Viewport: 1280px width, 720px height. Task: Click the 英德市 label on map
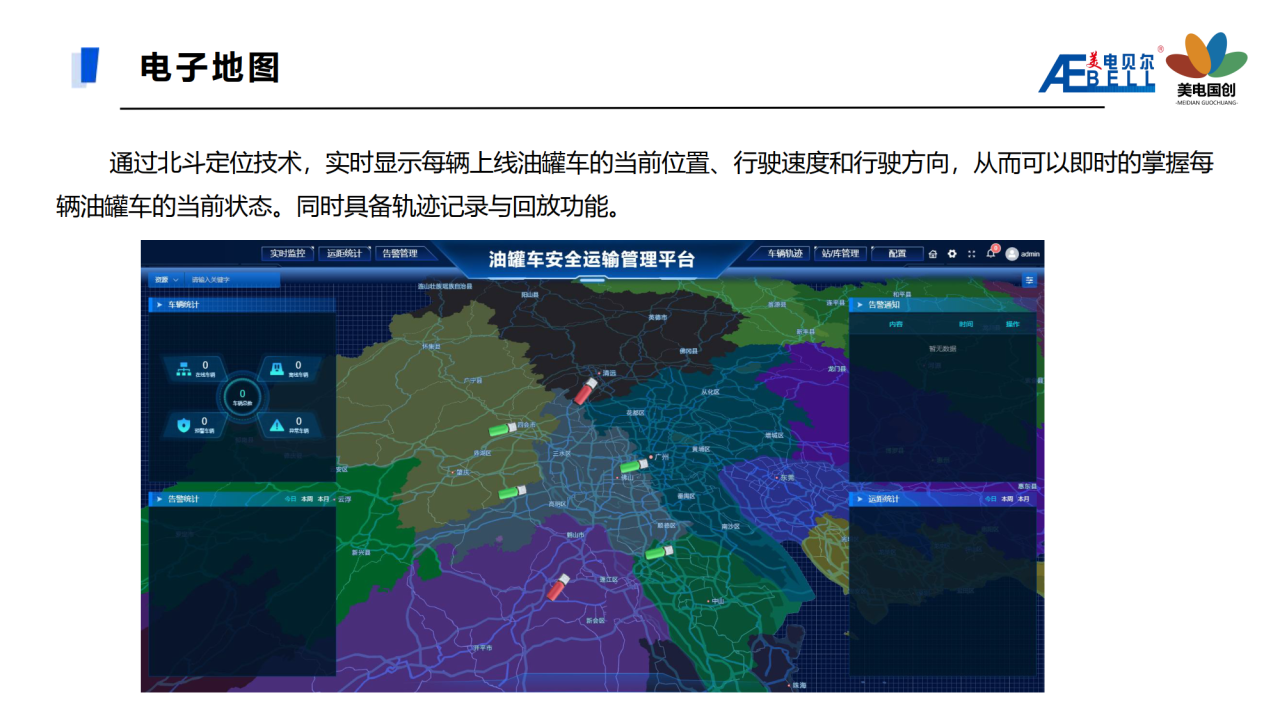pyautogui.click(x=657, y=316)
